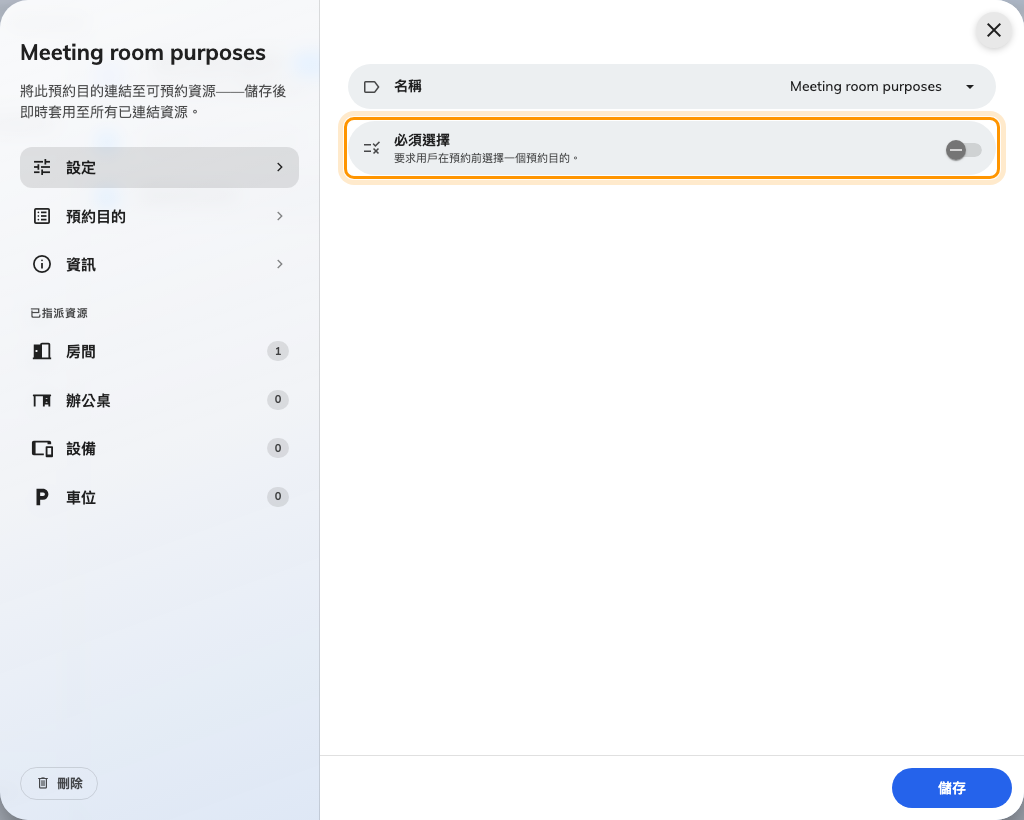Click the sliders icon beside 設定
1024x820 pixels.
click(x=42, y=168)
